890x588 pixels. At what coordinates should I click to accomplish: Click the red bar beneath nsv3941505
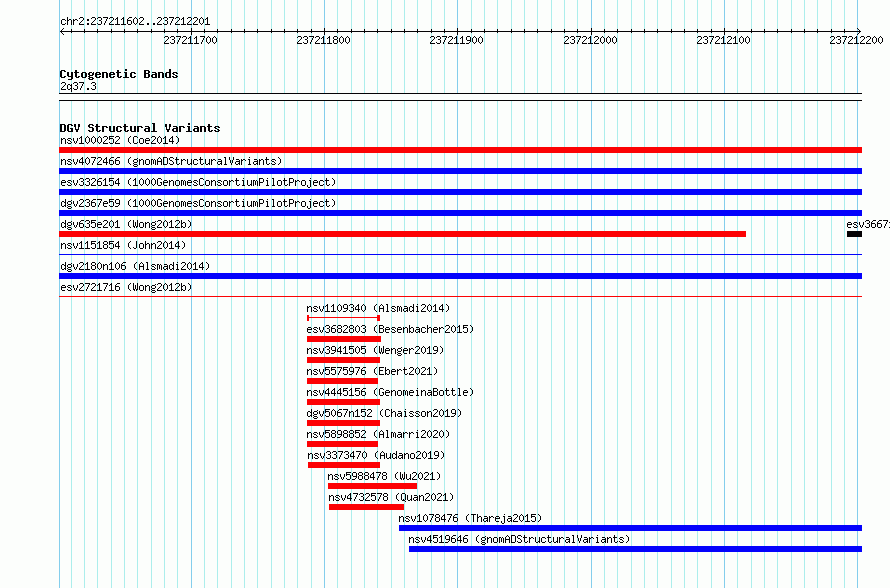pyautogui.click(x=343, y=360)
